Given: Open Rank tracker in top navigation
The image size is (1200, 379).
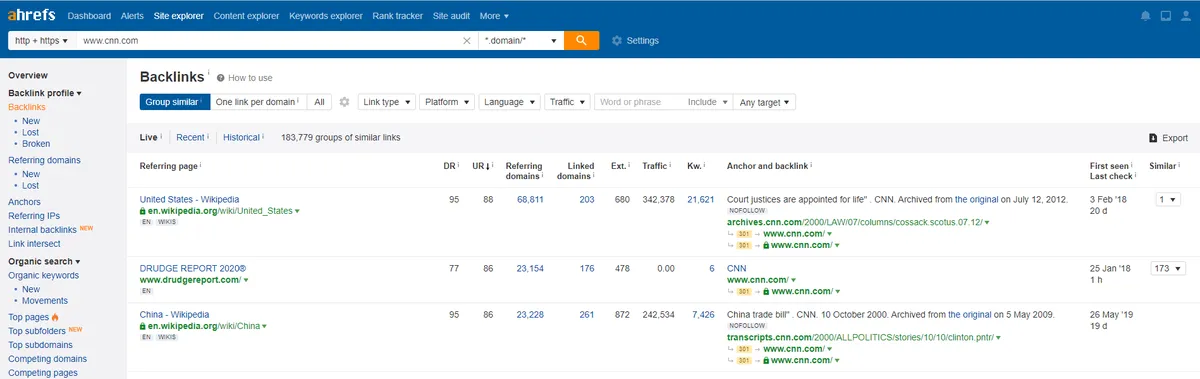Looking at the screenshot, I should click(397, 16).
